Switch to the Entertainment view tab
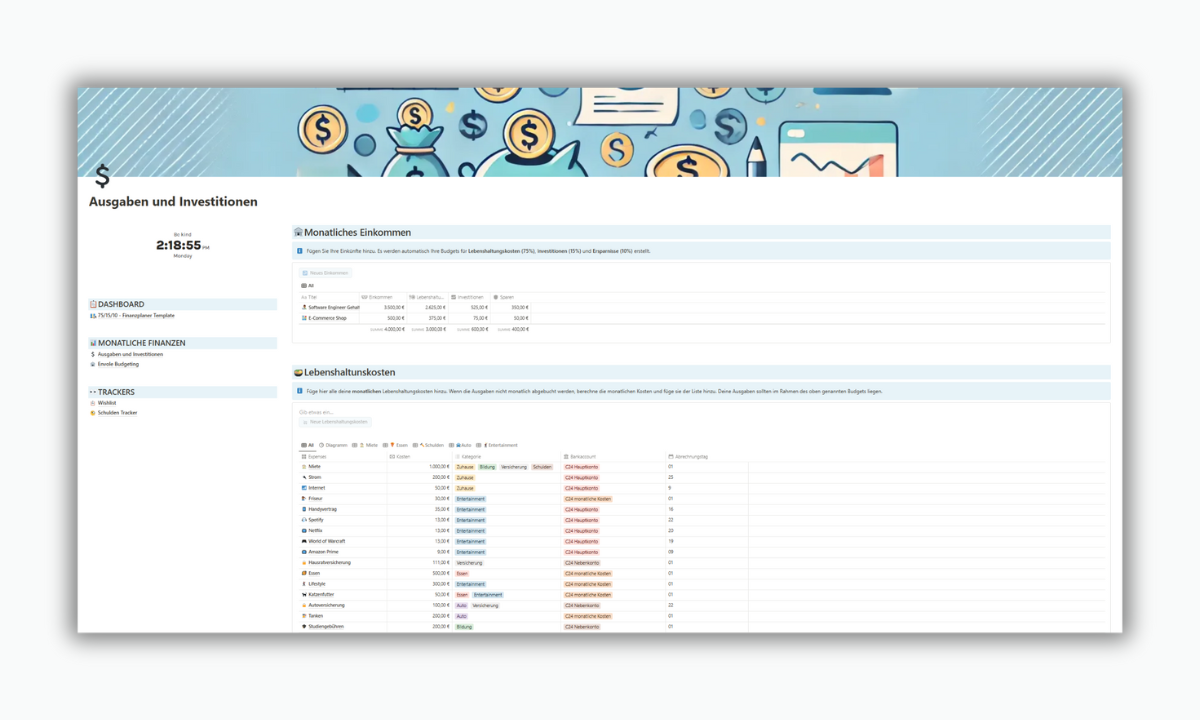 503,445
